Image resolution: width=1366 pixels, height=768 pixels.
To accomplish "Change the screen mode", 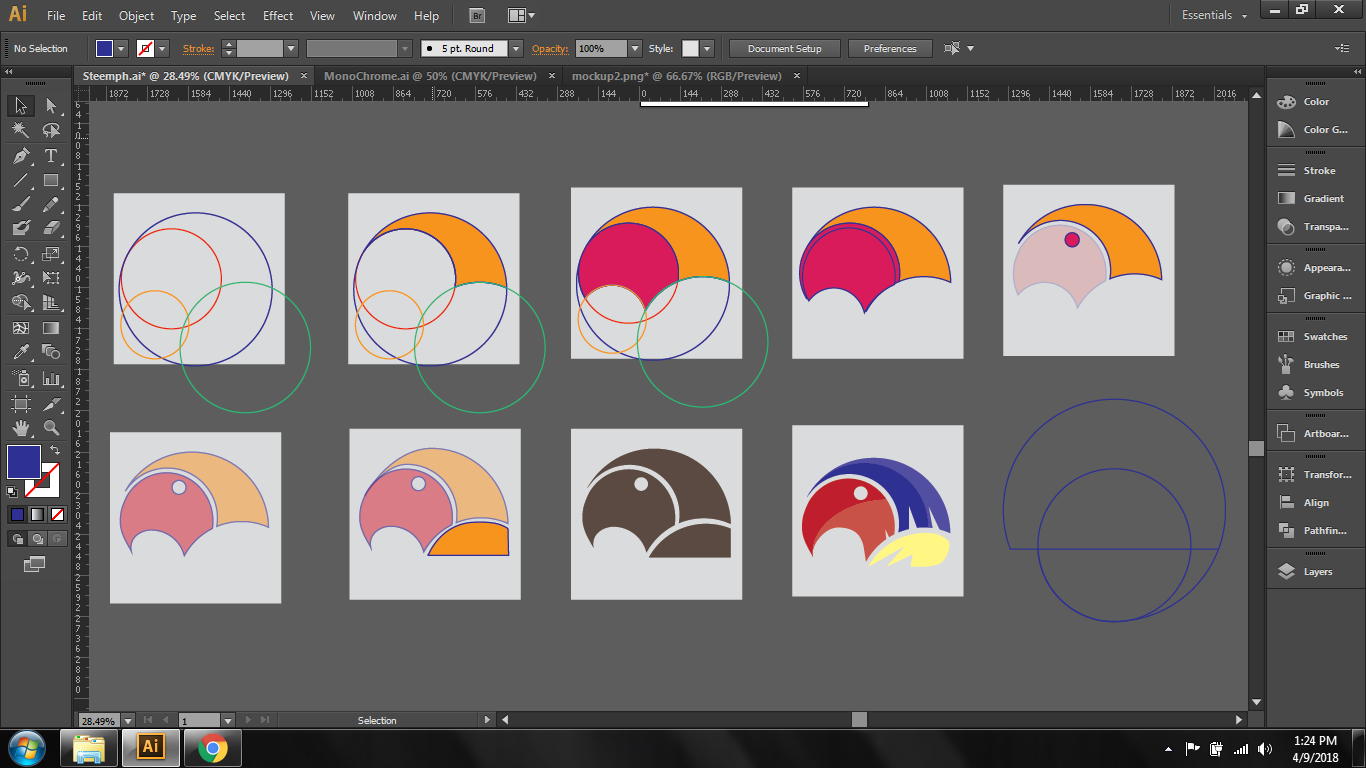I will click(34, 565).
